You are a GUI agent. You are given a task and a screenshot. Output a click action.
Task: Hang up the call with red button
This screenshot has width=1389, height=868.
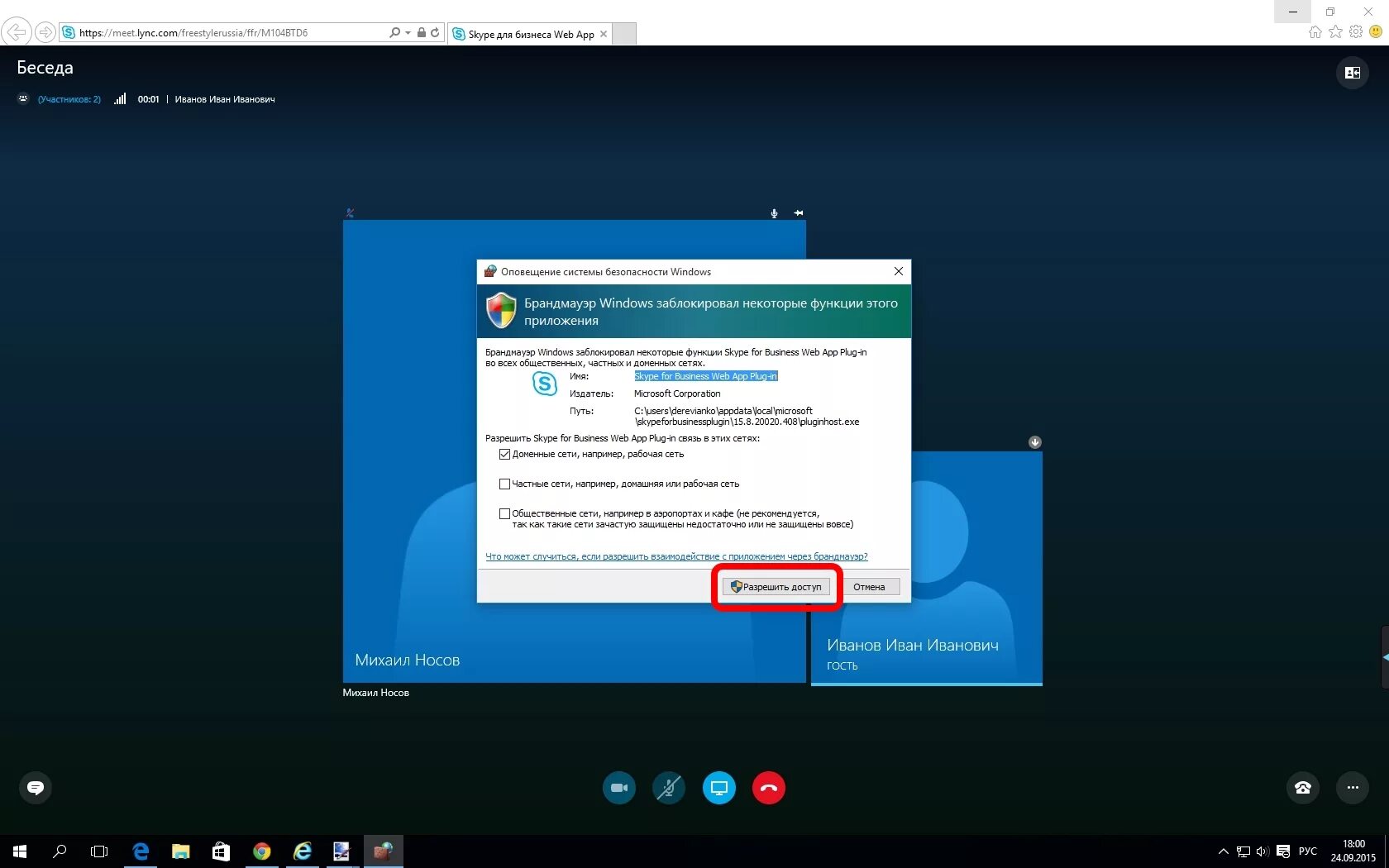pyautogui.click(x=769, y=788)
